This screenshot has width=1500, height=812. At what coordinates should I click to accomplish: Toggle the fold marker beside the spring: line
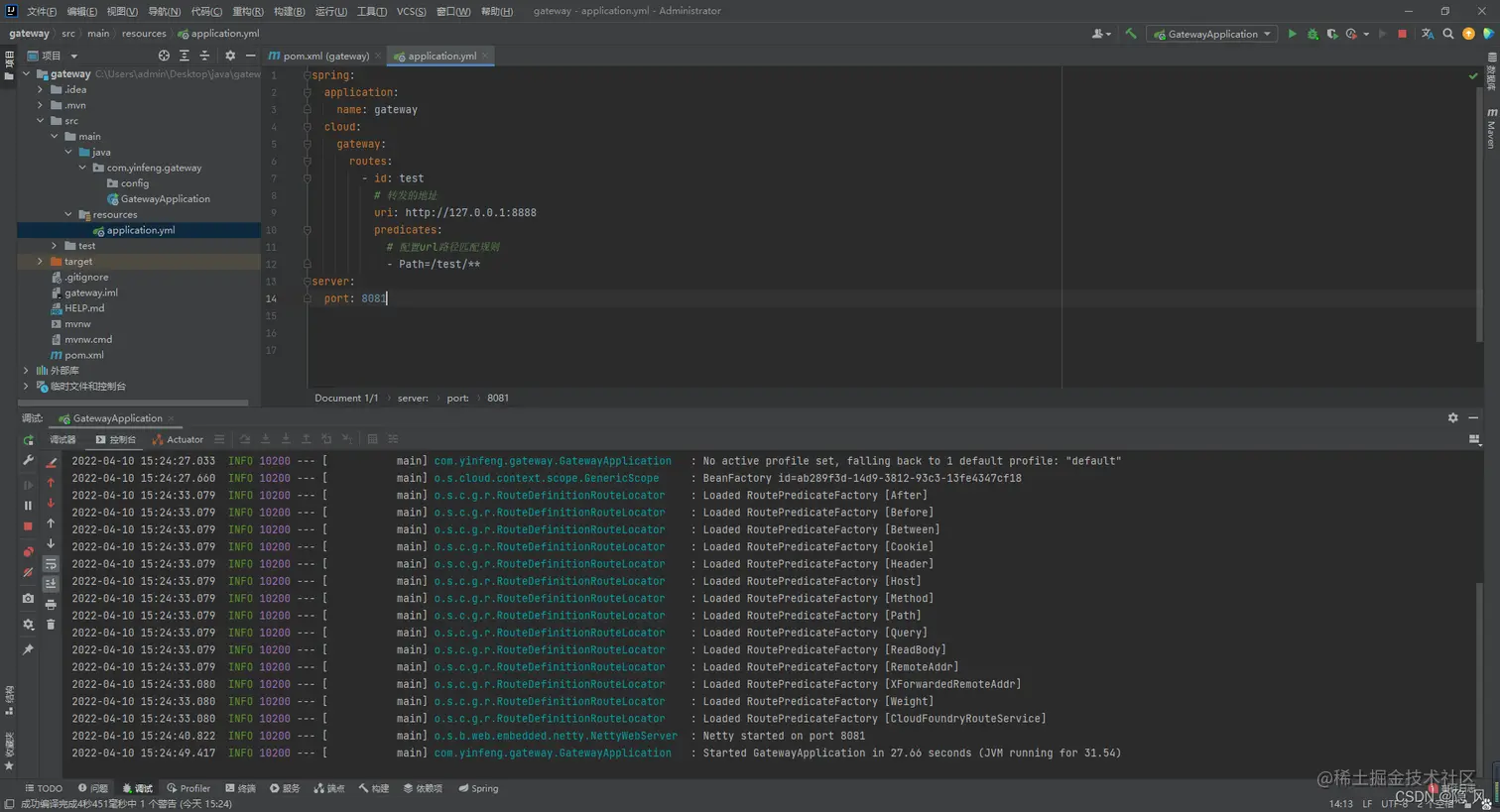307,75
